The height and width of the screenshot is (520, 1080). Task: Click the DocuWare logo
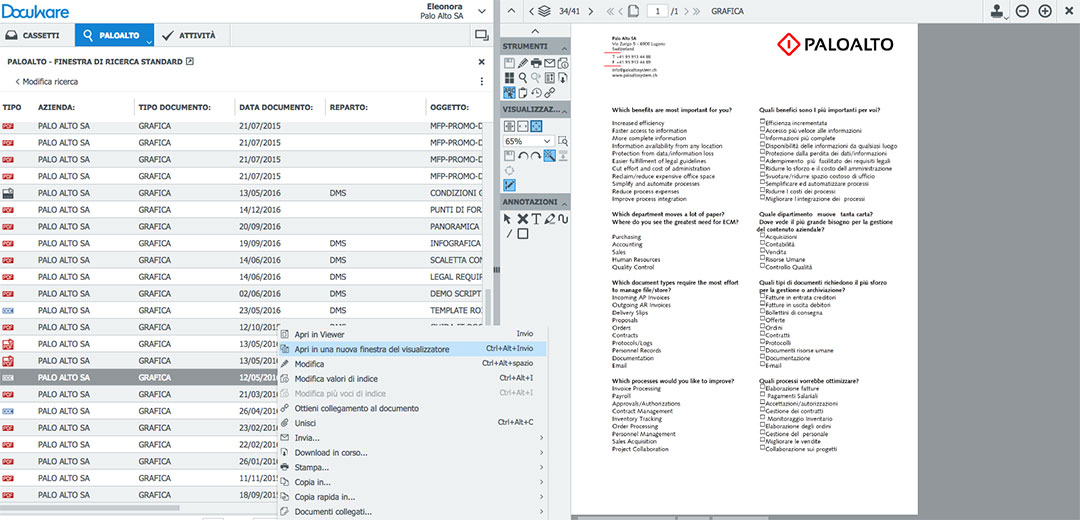coord(34,11)
